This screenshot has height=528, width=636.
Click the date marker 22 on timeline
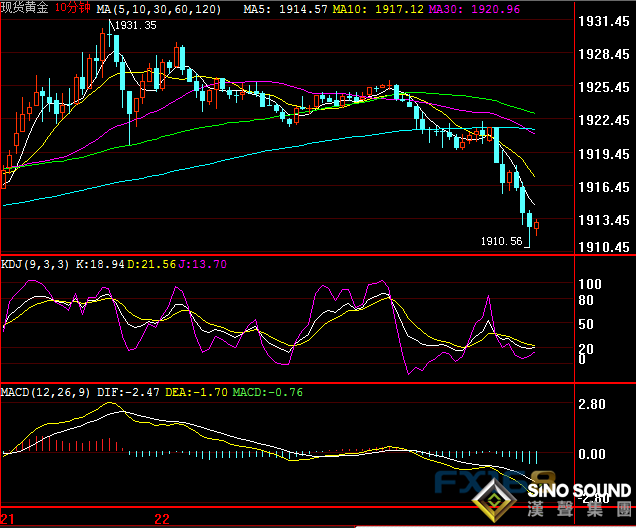click(162, 519)
